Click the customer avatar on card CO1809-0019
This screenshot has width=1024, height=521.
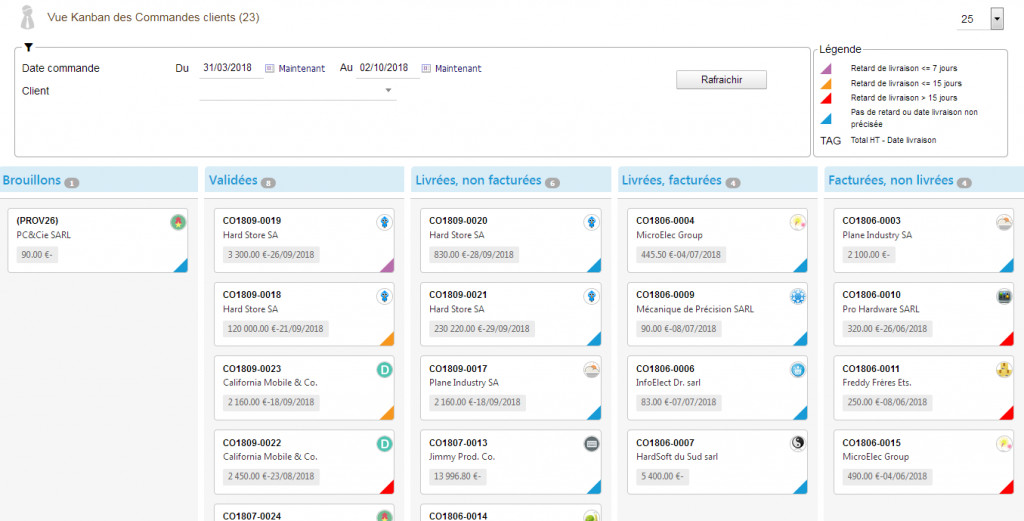point(383,222)
